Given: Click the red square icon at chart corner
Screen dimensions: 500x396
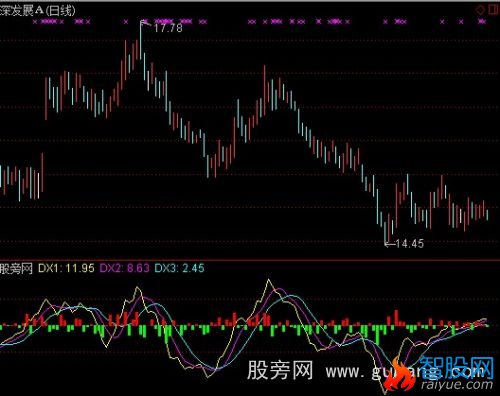Looking at the screenshot, I should 494,9.
